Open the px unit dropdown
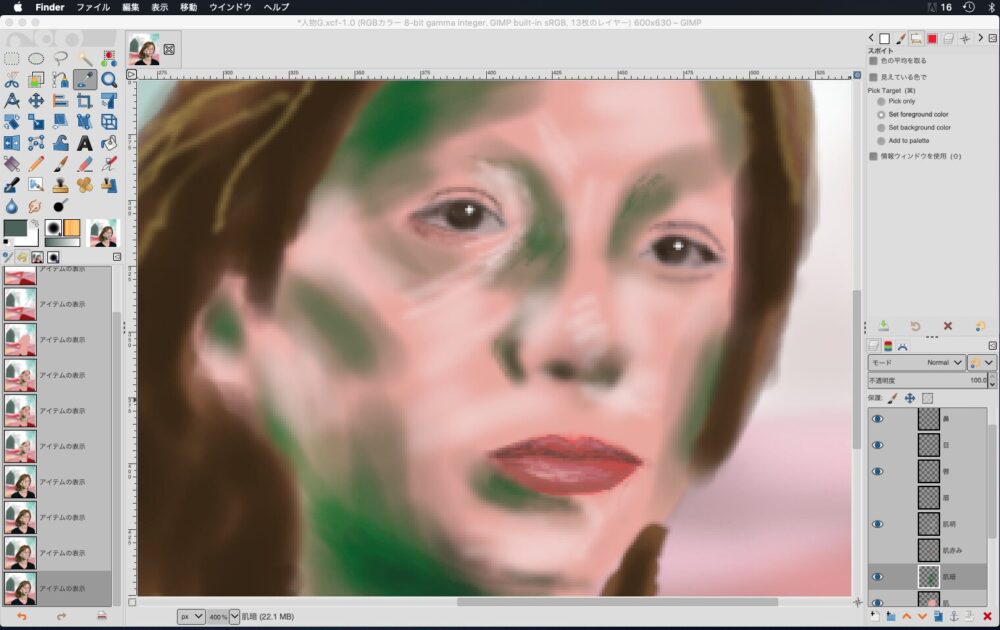 tap(191, 617)
